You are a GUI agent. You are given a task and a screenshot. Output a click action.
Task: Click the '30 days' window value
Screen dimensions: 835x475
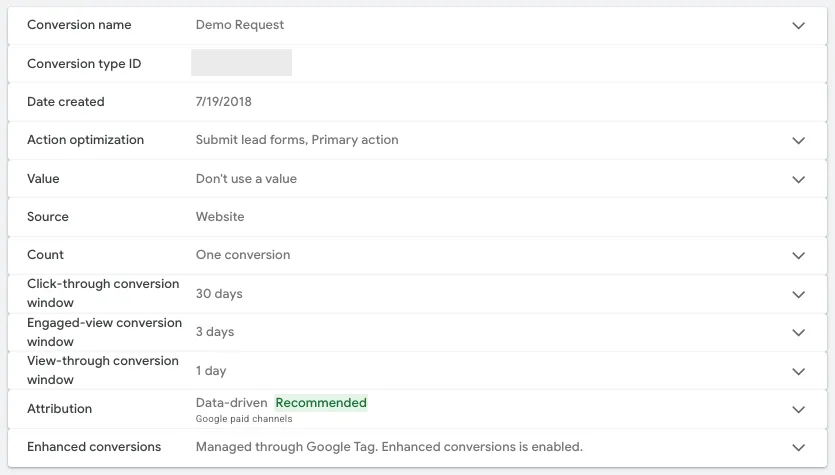pos(219,294)
